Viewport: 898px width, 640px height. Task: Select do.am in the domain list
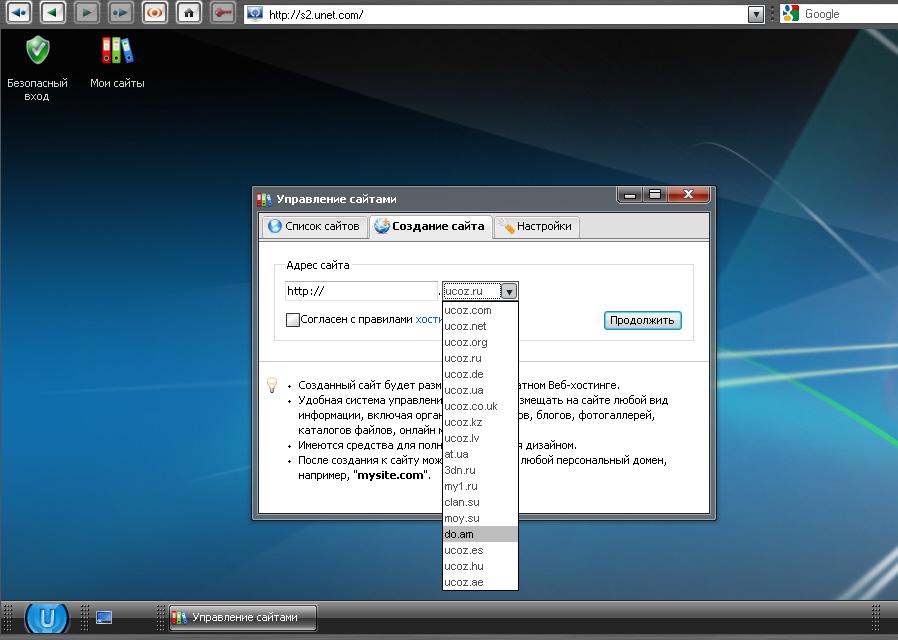pos(460,534)
